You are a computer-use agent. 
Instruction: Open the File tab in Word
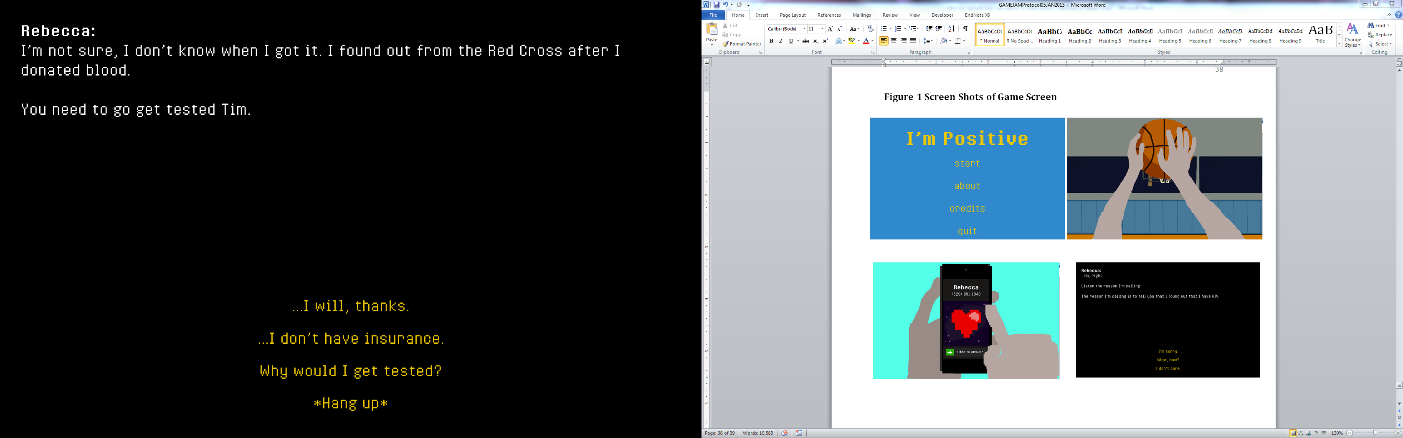pos(713,15)
